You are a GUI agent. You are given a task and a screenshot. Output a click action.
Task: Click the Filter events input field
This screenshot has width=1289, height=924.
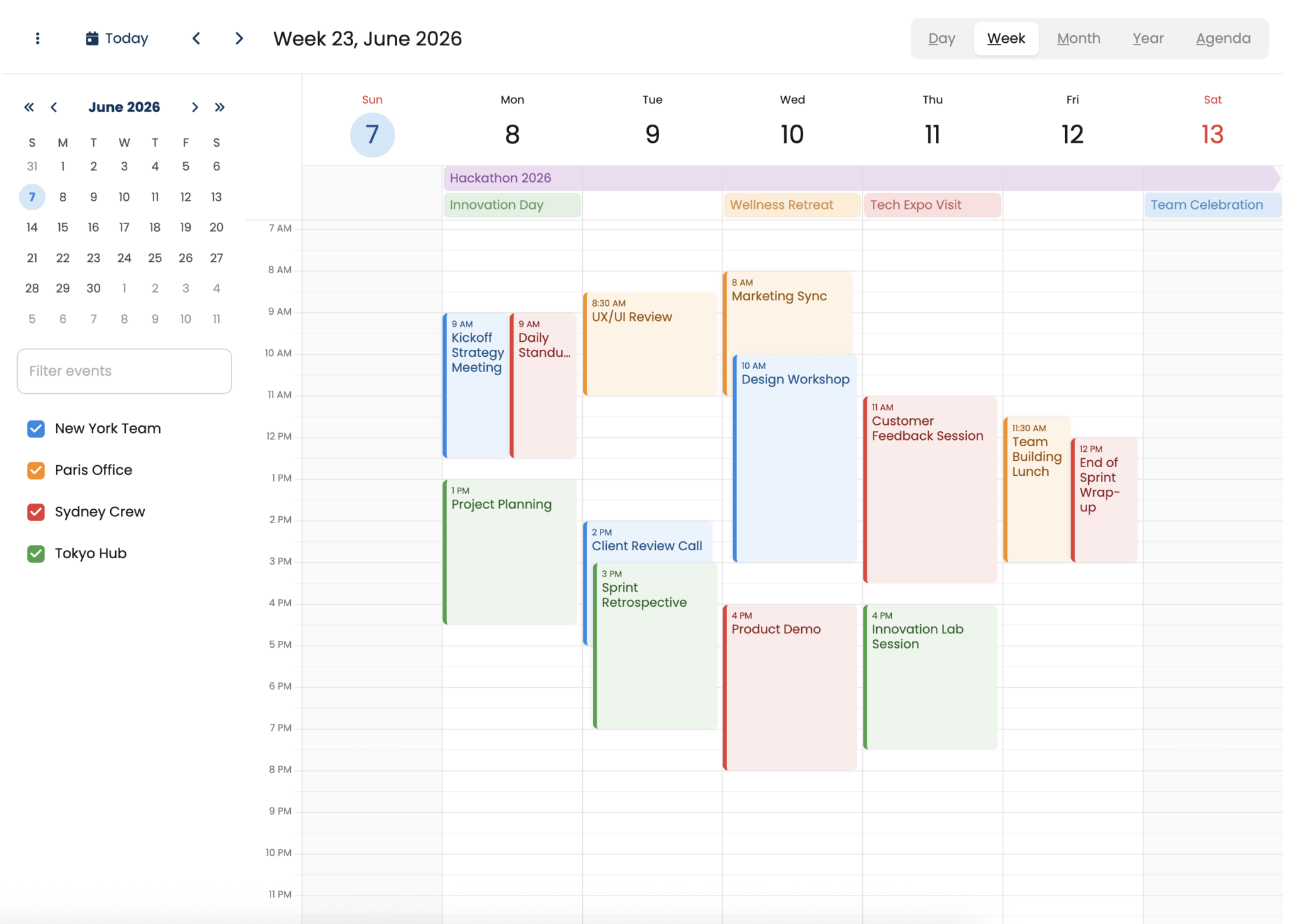[124, 371]
